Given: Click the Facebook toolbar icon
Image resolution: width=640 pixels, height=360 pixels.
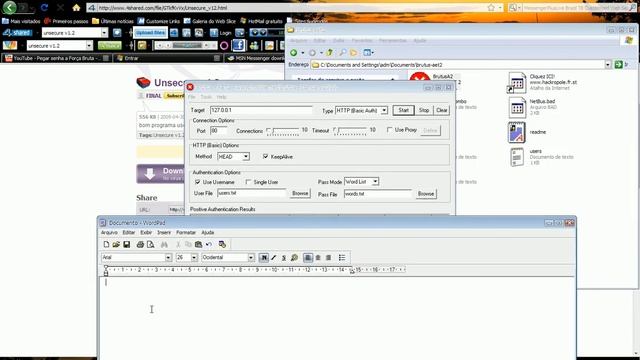Looking at the screenshot, I should (x=239, y=45).
